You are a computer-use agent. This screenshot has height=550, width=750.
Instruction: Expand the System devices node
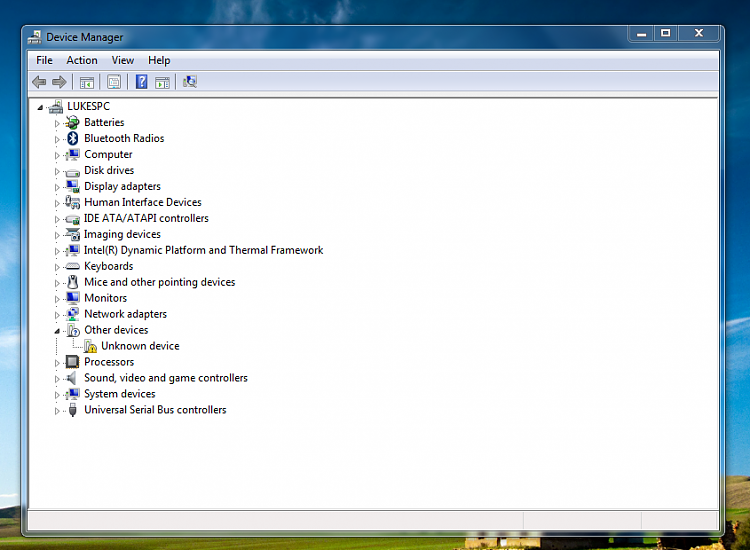click(x=57, y=395)
